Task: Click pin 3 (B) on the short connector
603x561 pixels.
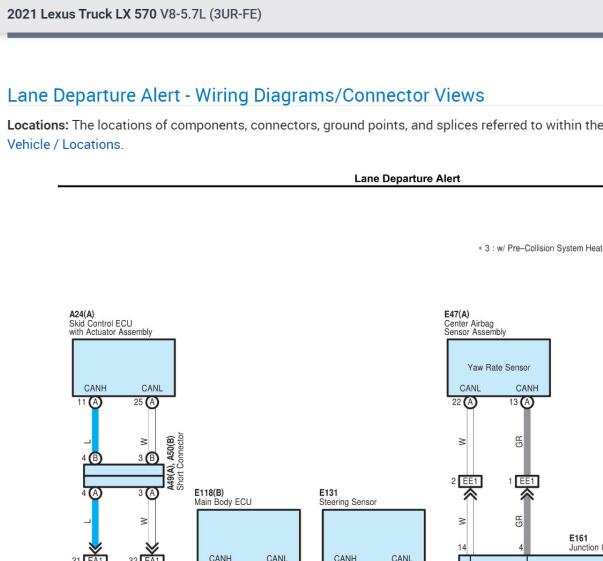Action: click(152, 458)
